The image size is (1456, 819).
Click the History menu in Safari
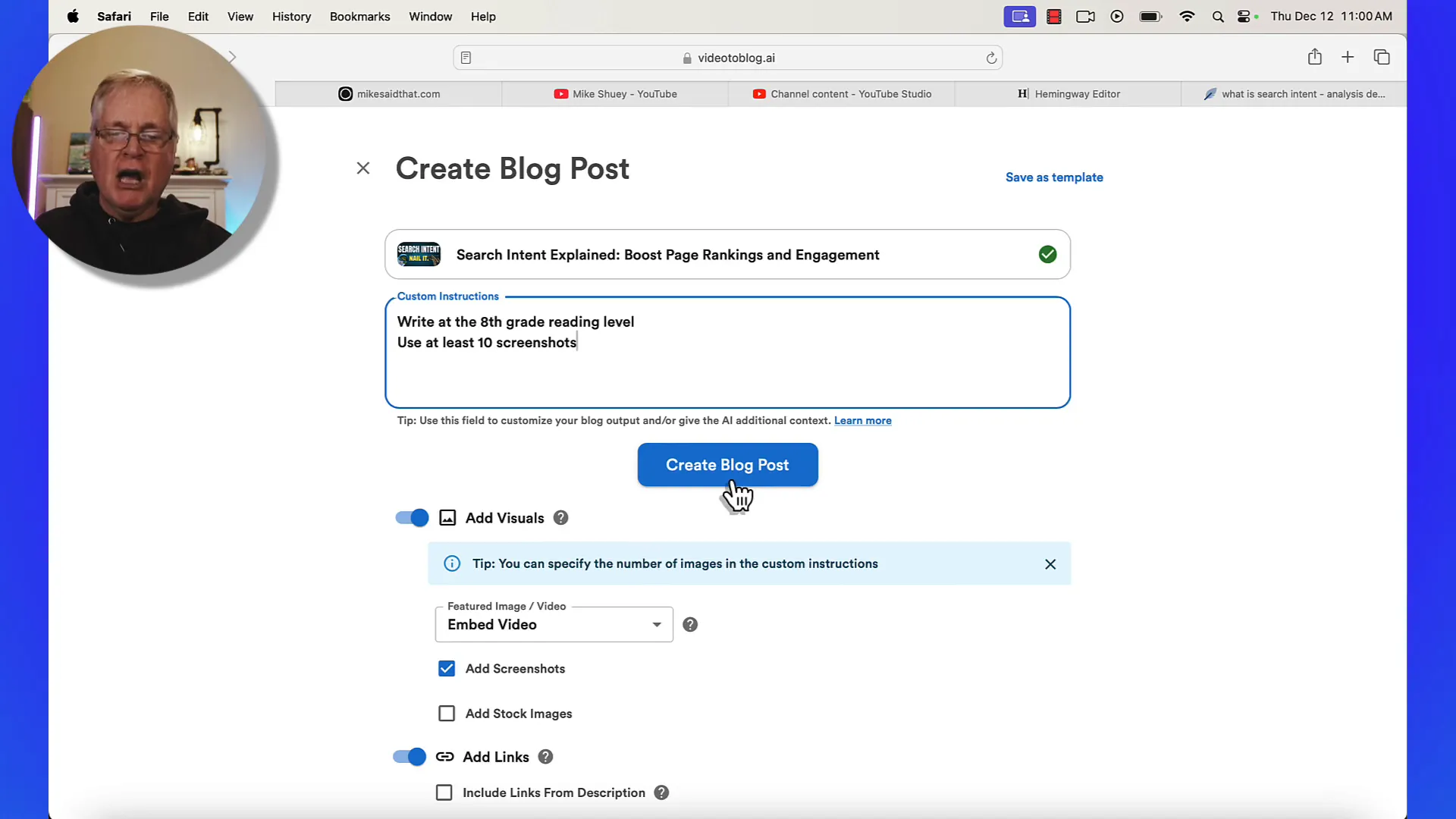(292, 16)
